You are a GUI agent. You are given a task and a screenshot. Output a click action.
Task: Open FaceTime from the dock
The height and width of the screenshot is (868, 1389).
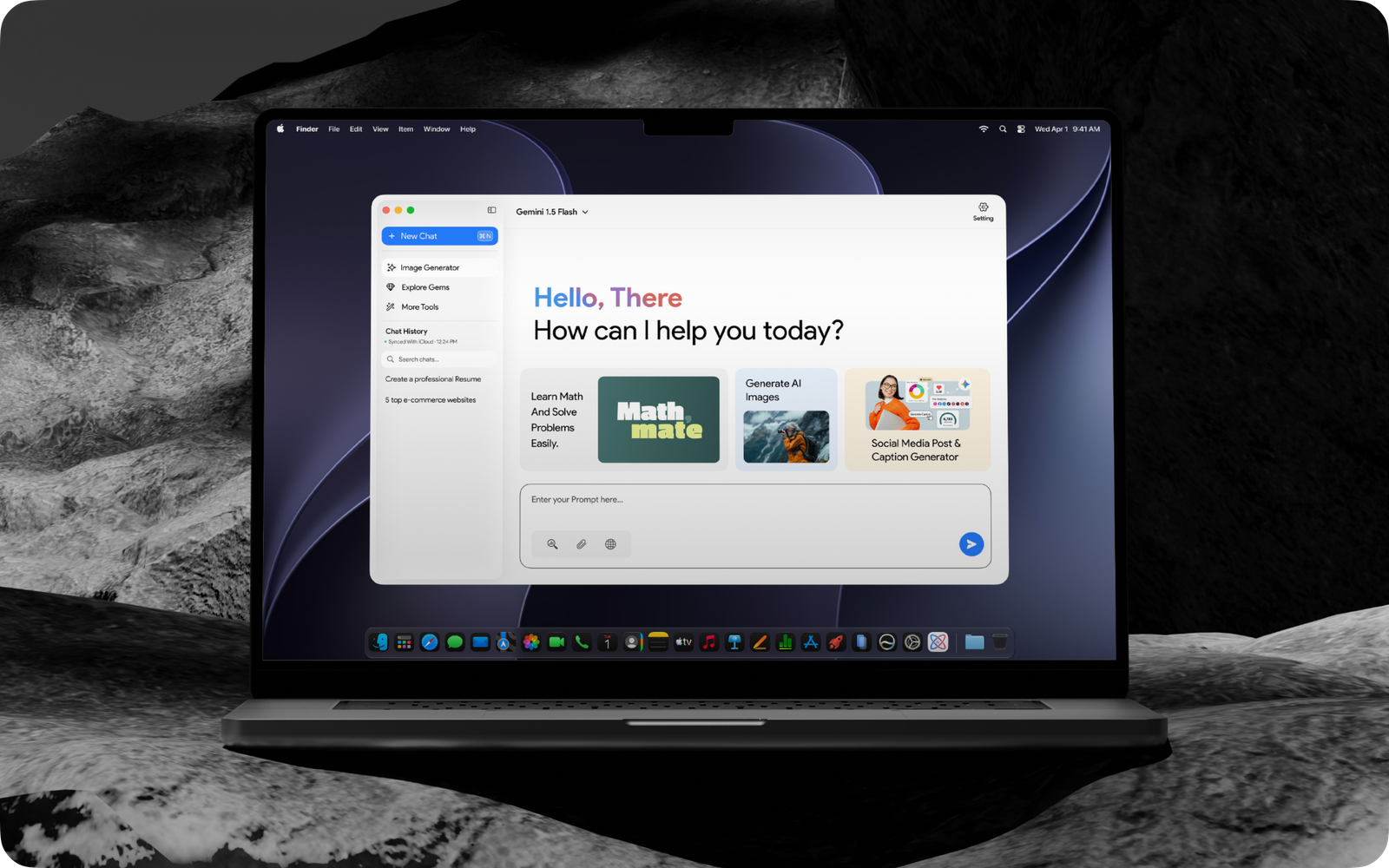pos(556,642)
